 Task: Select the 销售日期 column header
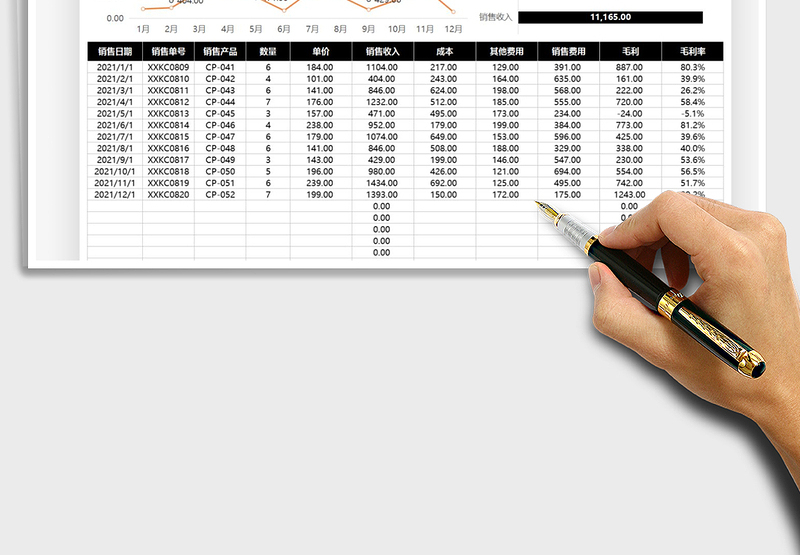coord(115,51)
